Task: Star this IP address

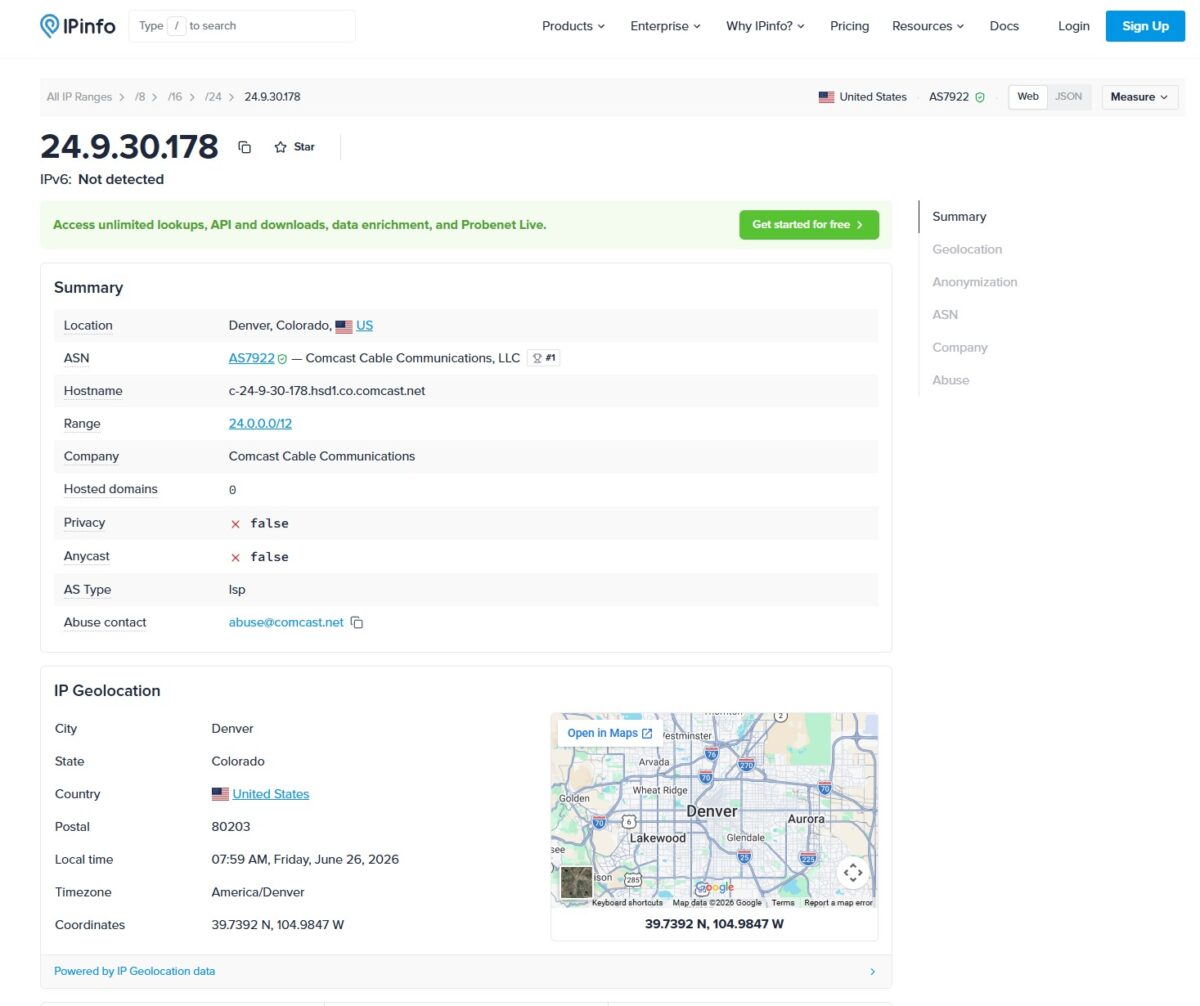Action: pos(294,147)
